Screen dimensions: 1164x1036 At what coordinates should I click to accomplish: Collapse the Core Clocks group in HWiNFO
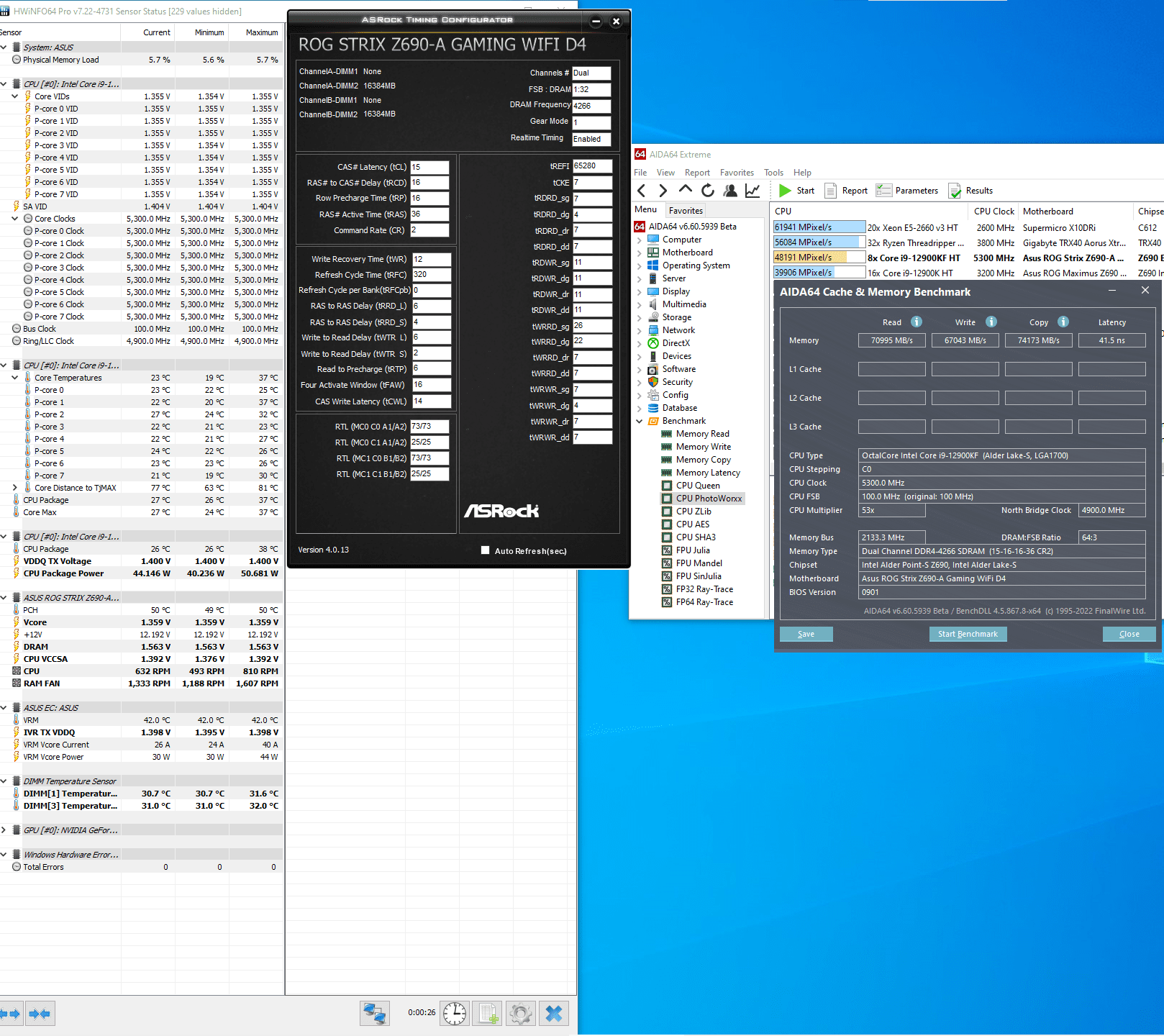click(x=15, y=219)
